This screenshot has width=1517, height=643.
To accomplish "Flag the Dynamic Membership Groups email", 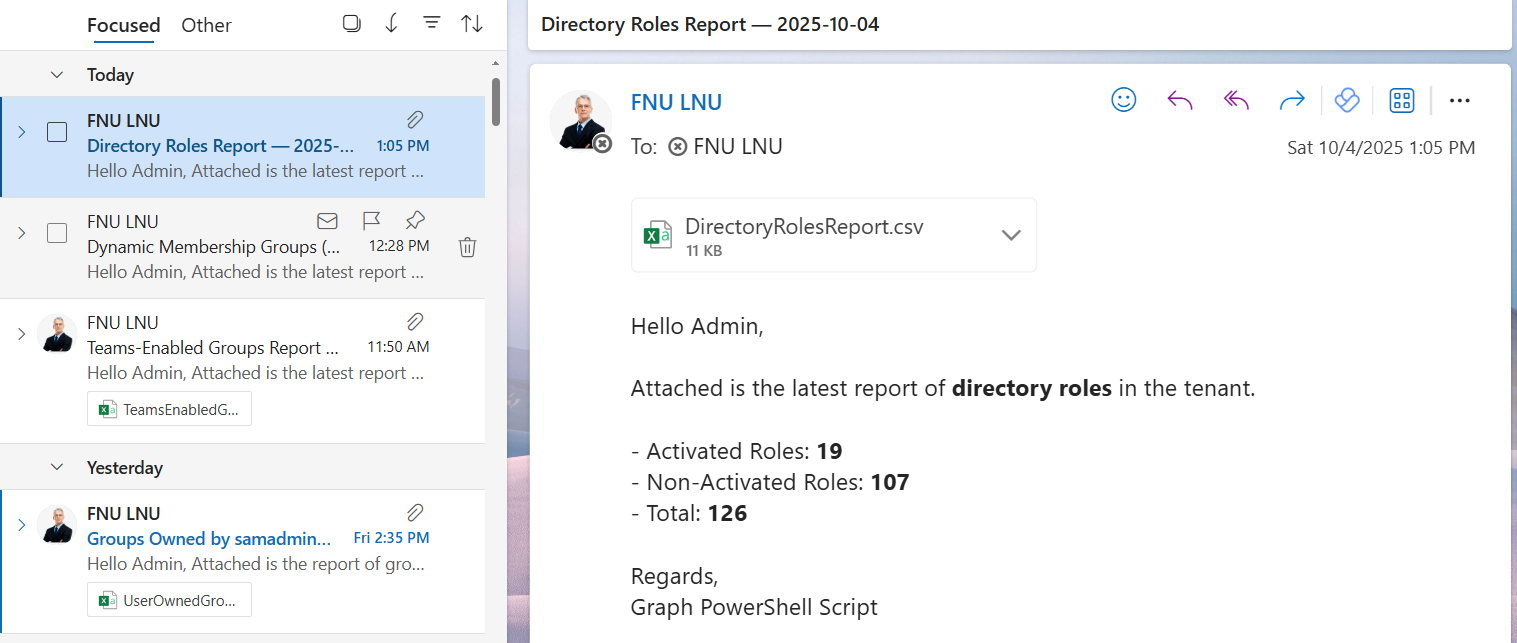I will 371,220.
